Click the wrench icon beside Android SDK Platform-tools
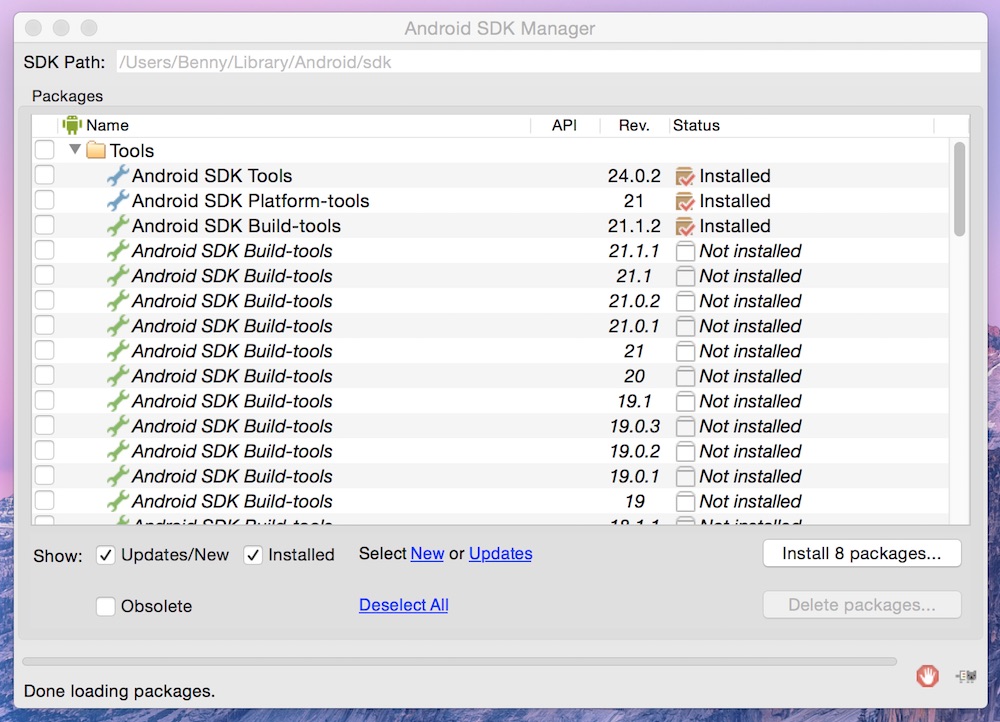 [x=118, y=200]
